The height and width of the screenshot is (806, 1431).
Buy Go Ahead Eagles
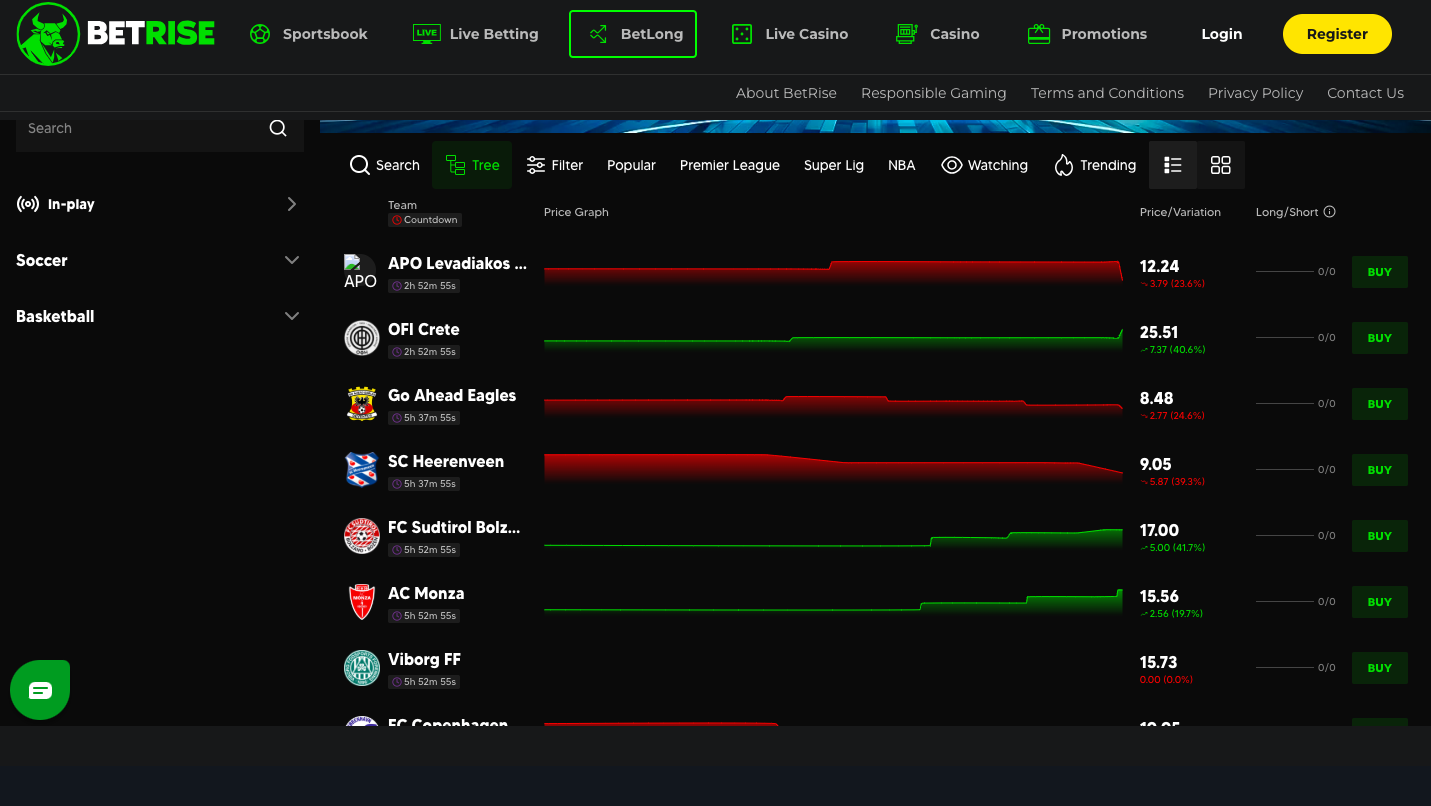pyautogui.click(x=1380, y=404)
